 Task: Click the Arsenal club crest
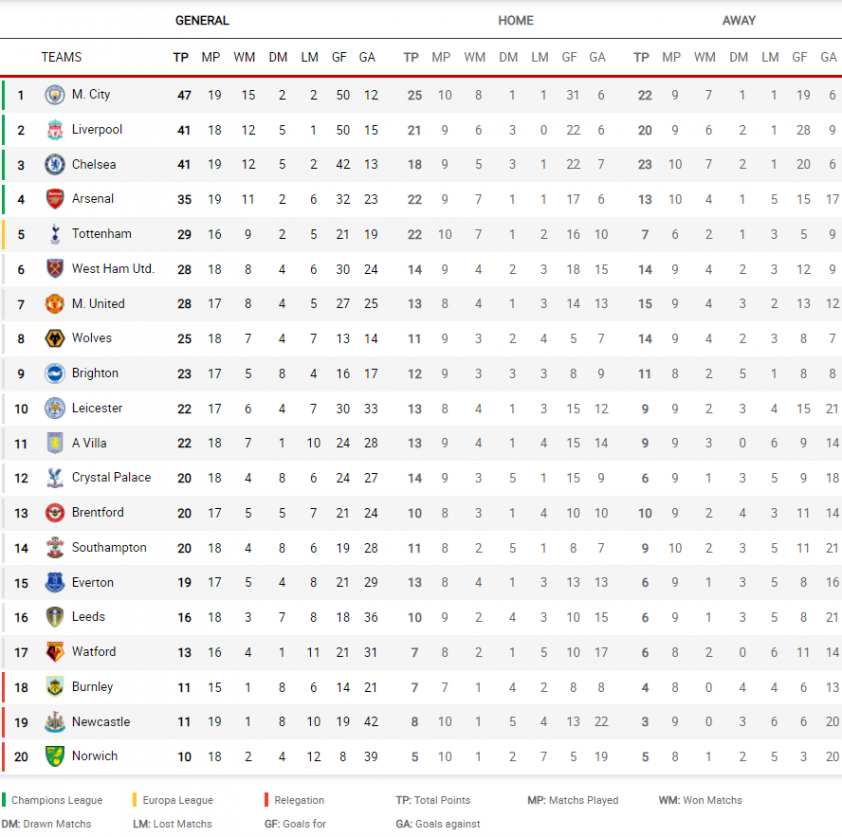[x=55, y=199]
